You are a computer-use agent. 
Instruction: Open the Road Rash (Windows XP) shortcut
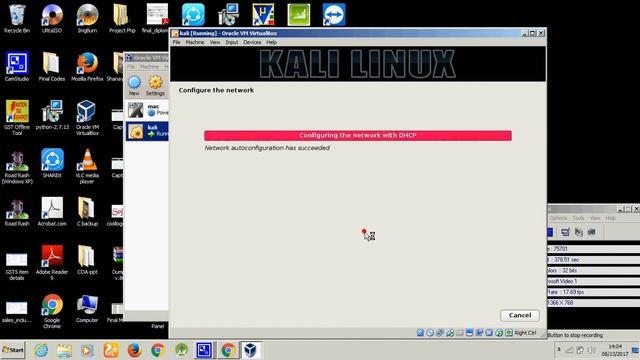click(x=17, y=166)
